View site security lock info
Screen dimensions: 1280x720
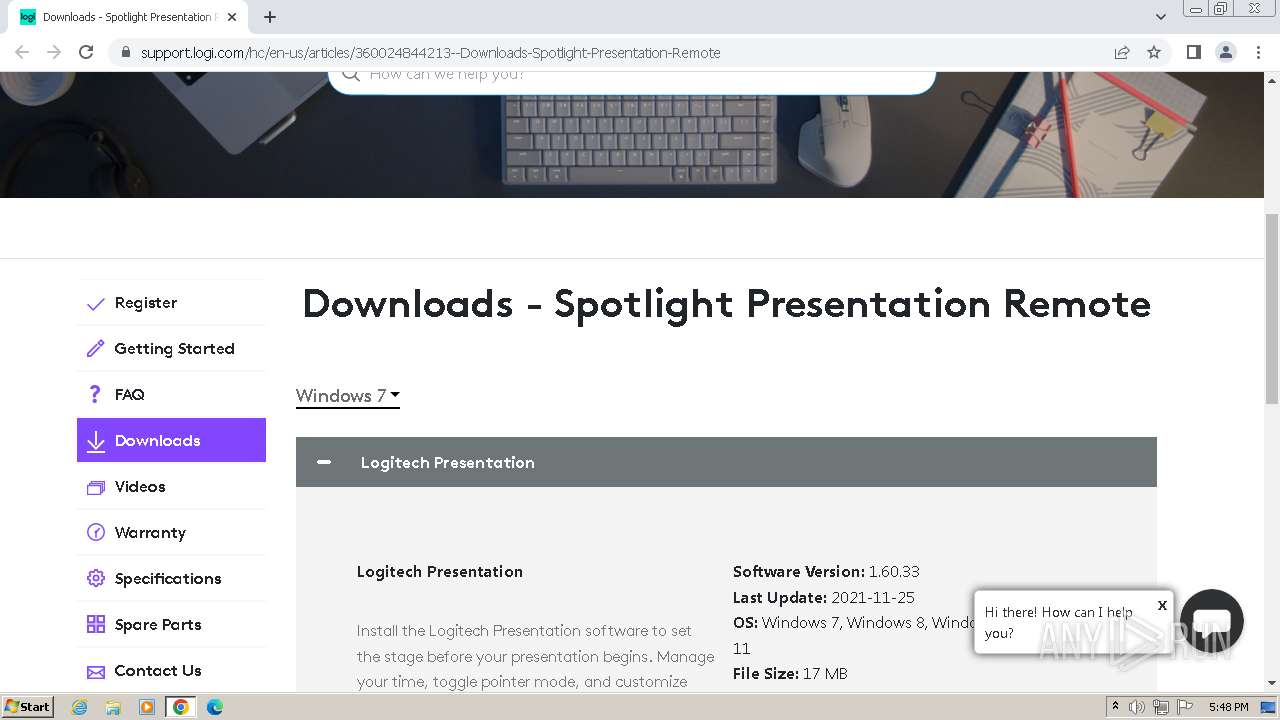pyautogui.click(x=124, y=52)
